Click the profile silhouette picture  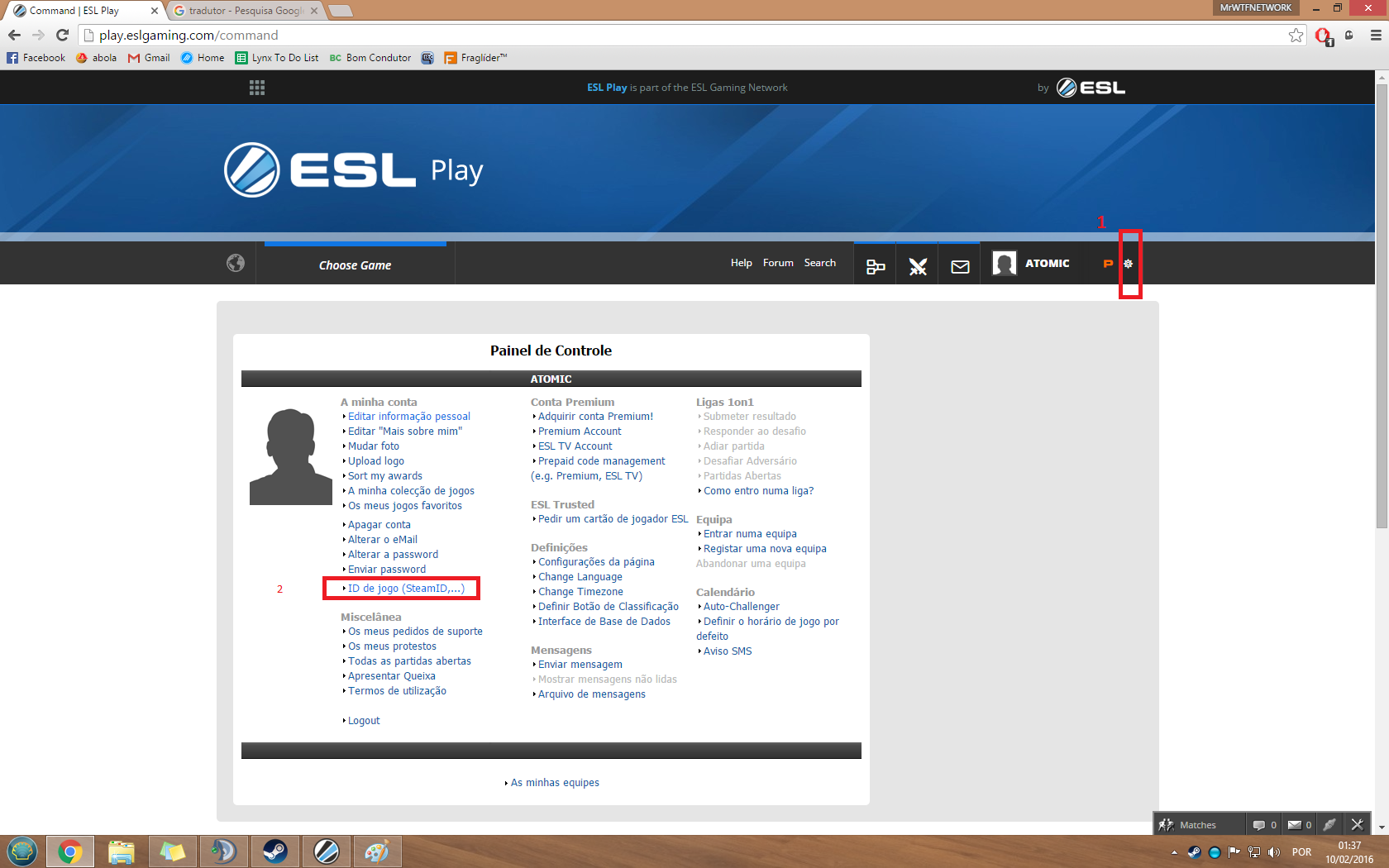(291, 456)
